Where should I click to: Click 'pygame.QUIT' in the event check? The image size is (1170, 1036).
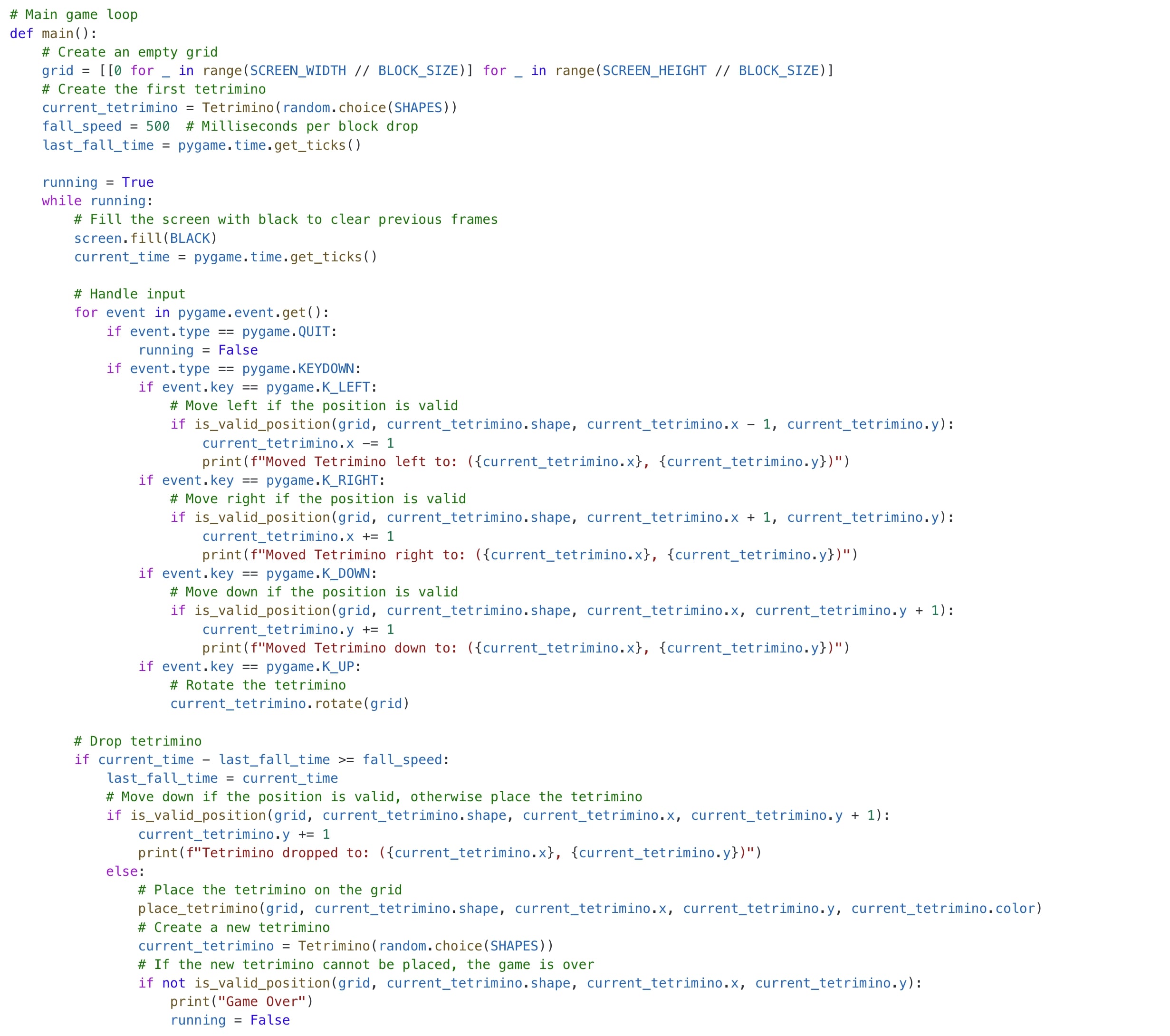[286, 331]
